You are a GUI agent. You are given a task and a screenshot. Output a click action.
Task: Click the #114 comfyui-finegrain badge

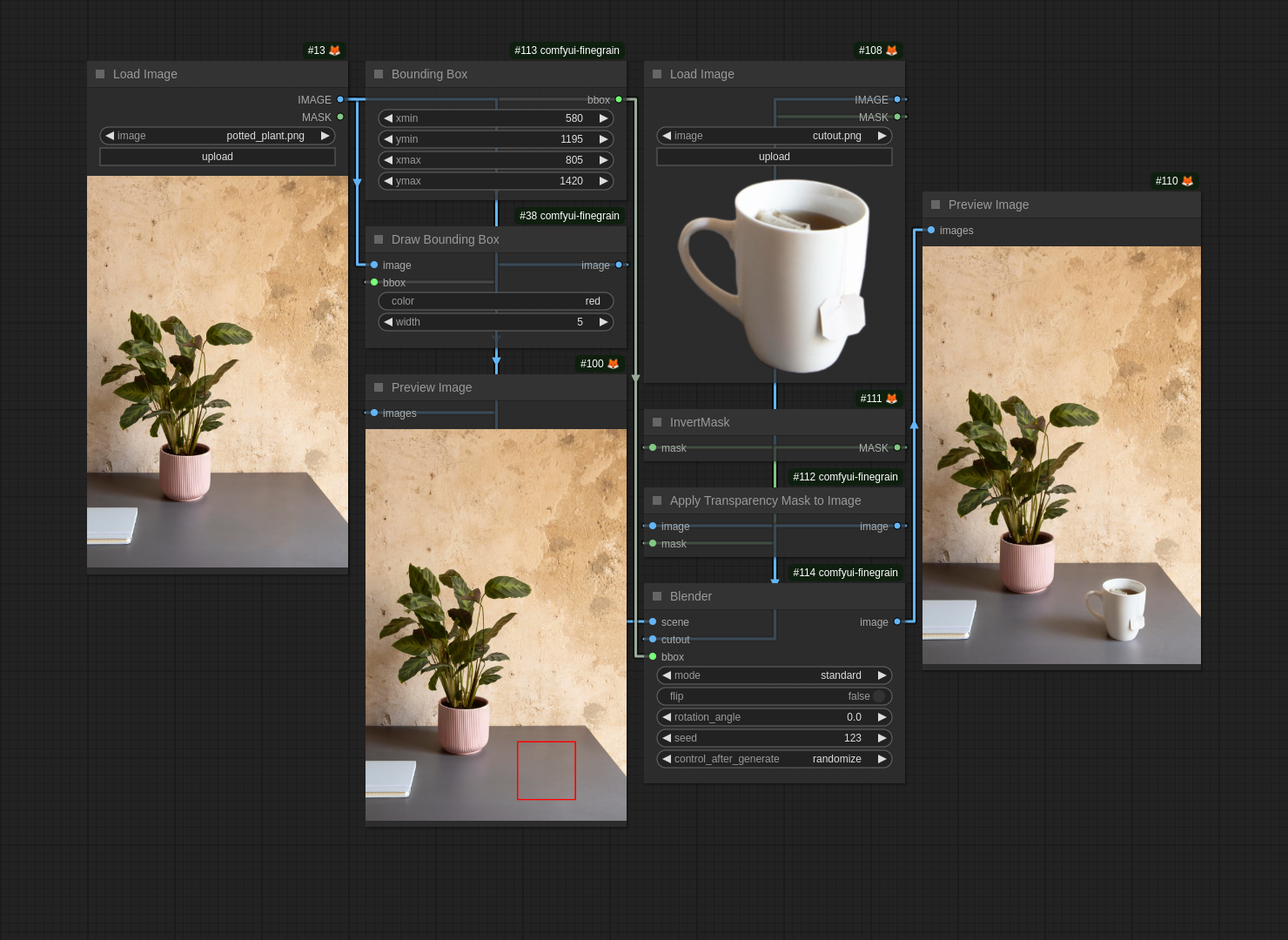[x=845, y=573]
